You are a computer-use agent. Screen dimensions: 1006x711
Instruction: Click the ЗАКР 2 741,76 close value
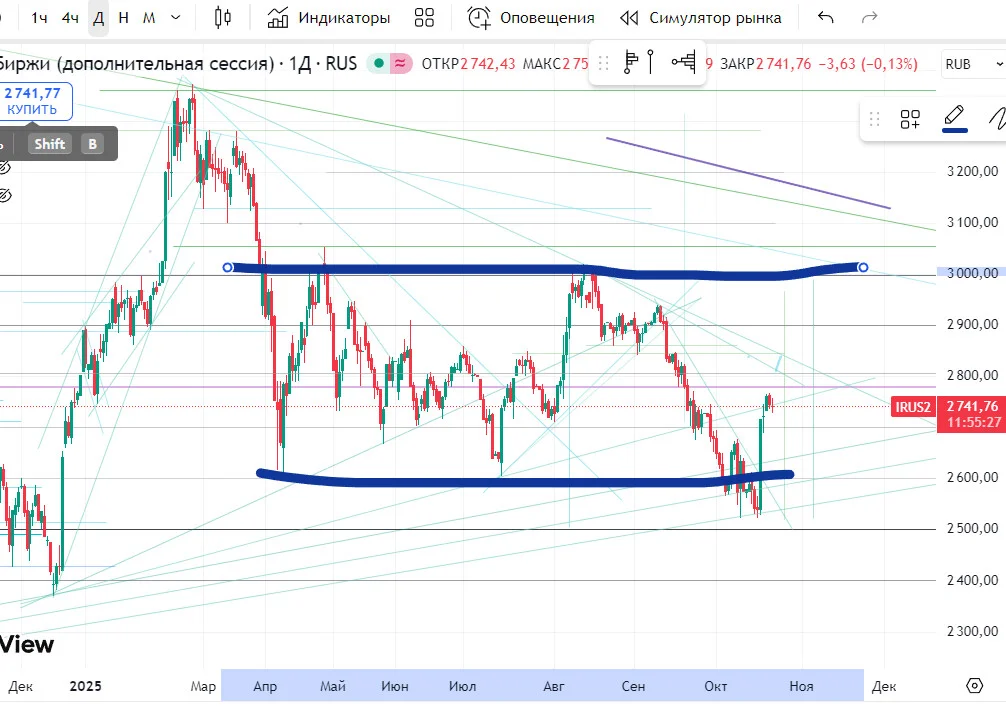click(765, 64)
